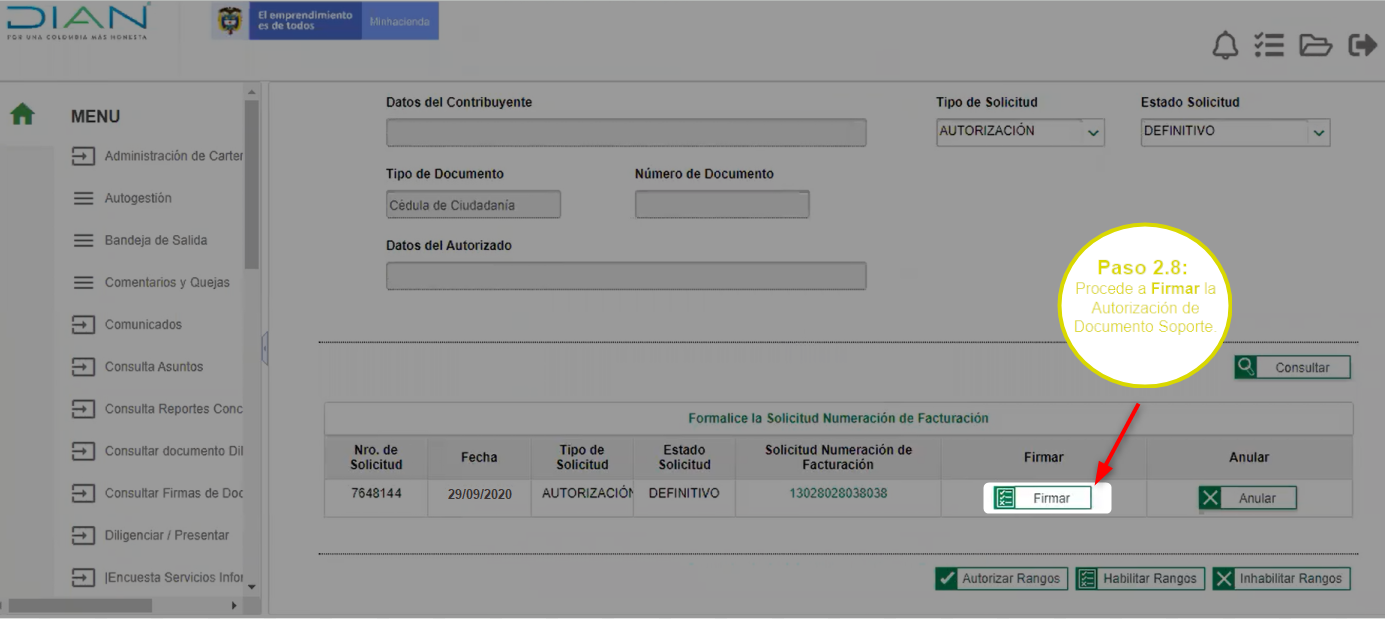The image size is (1385, 619).
Task: Click the Número de Documento field
Action: 721,205
